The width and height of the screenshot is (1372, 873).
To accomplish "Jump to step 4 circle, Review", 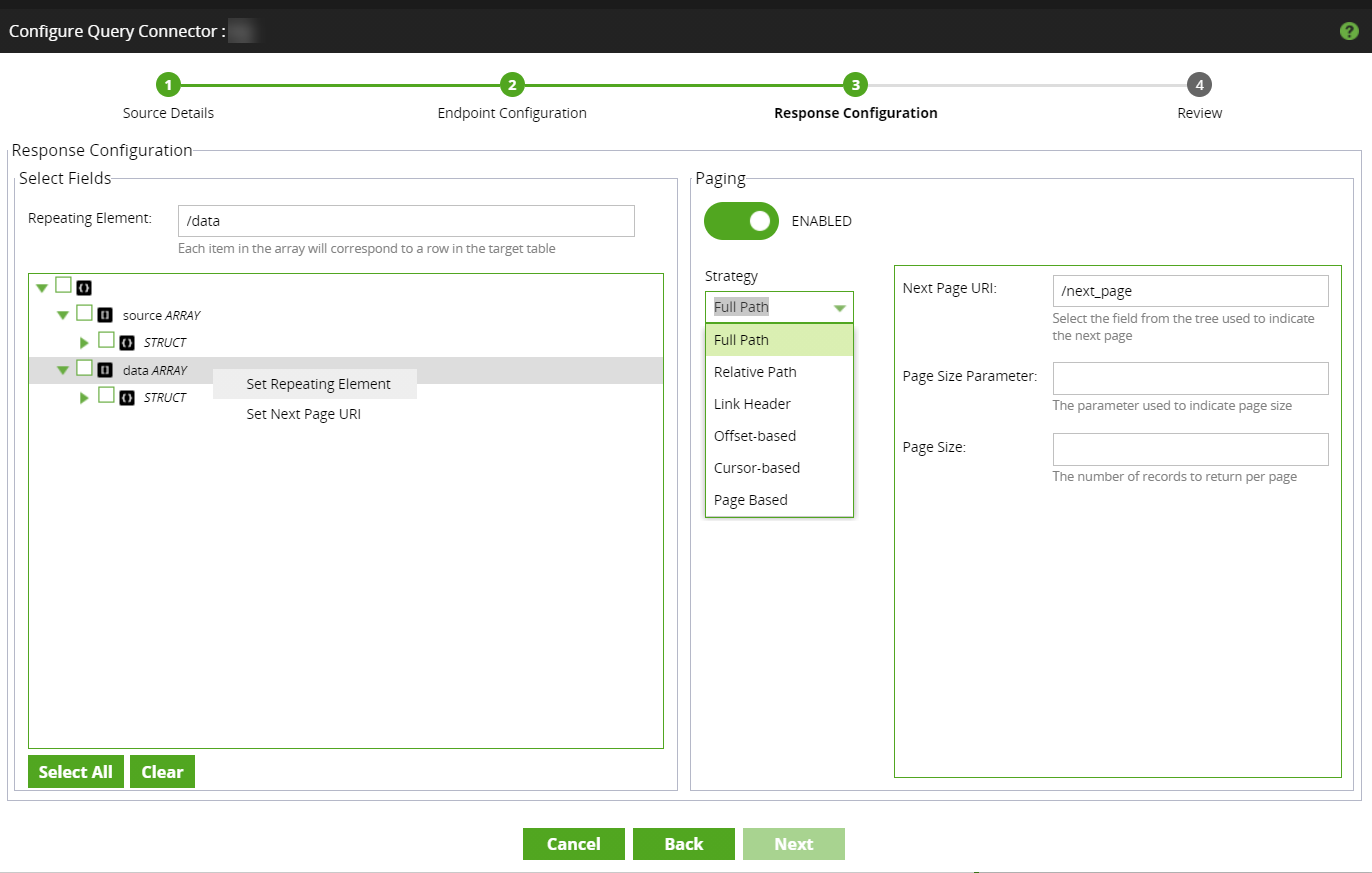I will (1199, 85).
